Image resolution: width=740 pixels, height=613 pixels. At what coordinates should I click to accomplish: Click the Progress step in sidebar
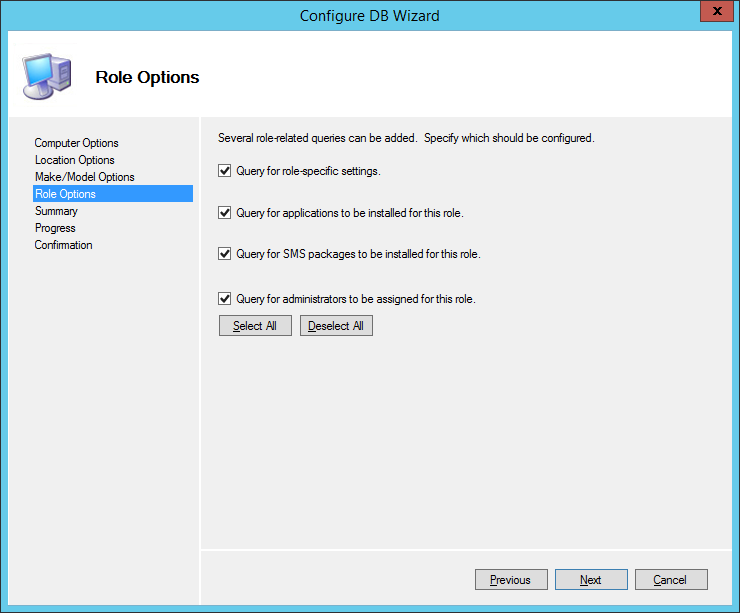click(x=55, y=228)
